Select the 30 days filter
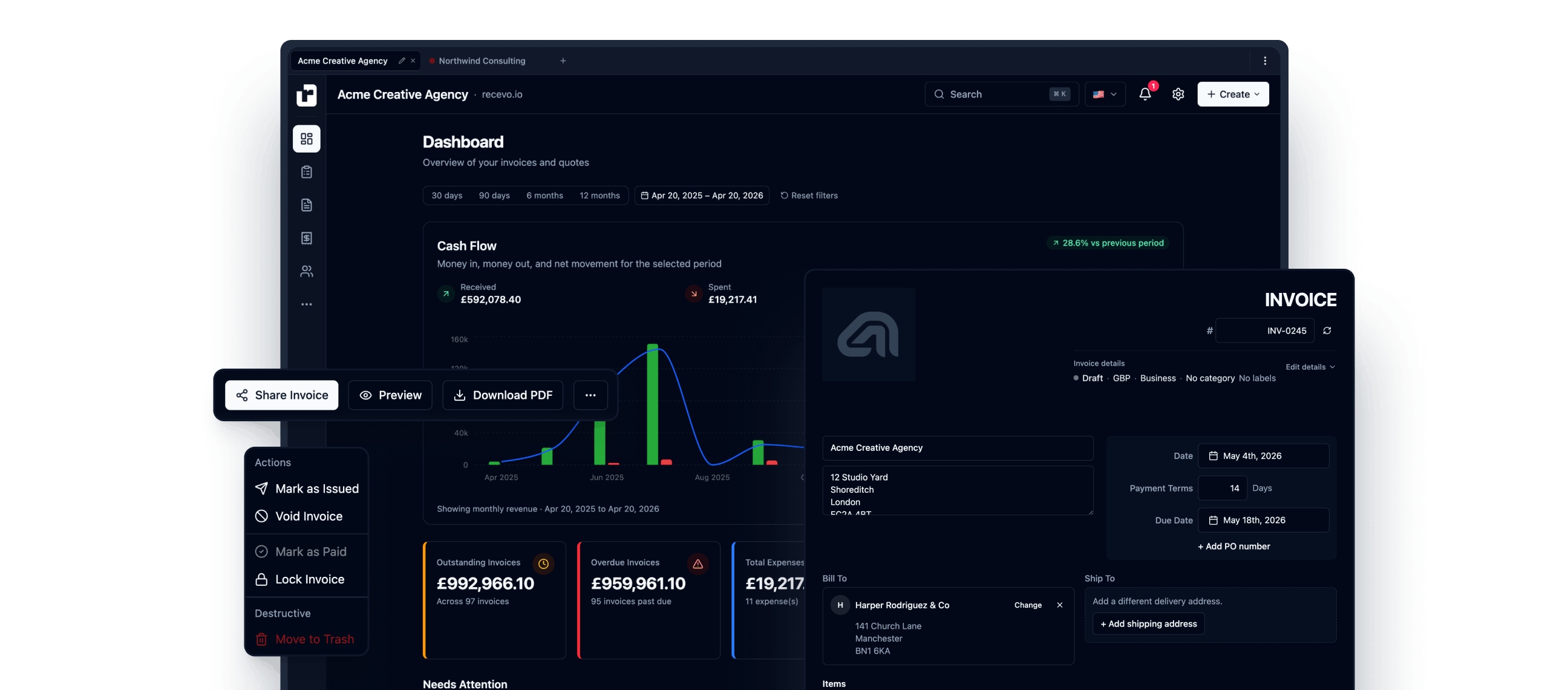1568x690 pixels. [x=447, y=195]
